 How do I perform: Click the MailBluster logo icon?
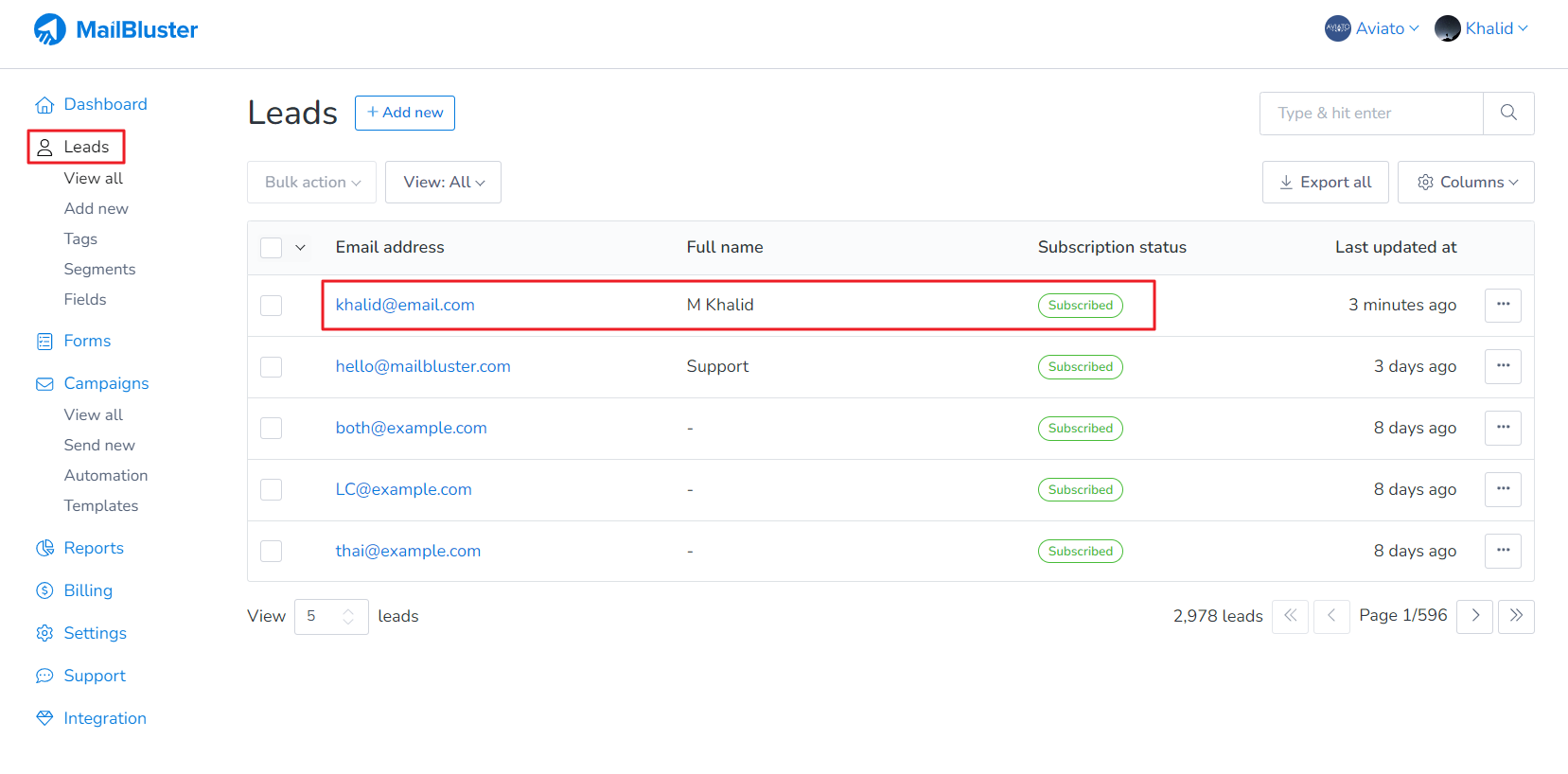point(50,29)
